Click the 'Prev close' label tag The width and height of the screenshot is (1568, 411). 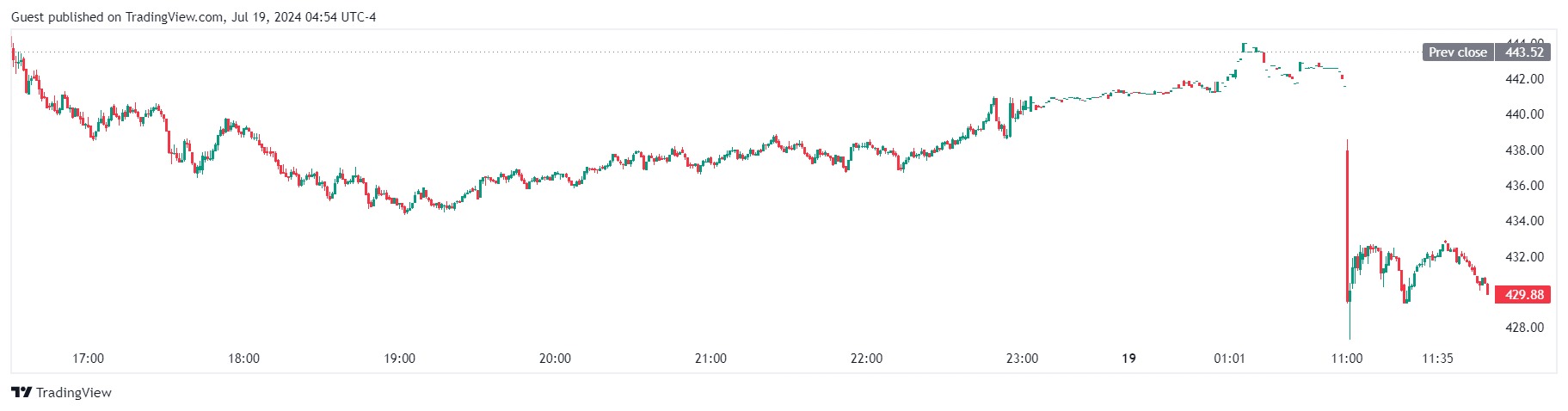1457,52
